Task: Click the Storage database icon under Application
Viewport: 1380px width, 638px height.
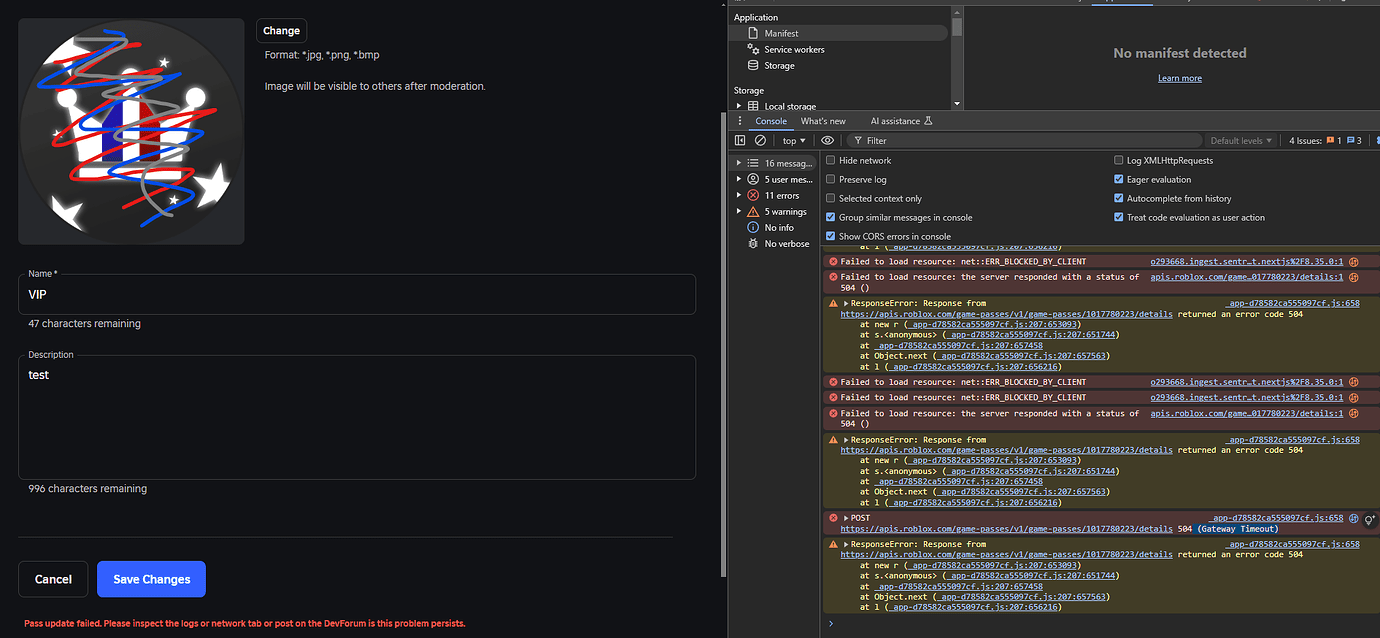Action: (754, 65)
